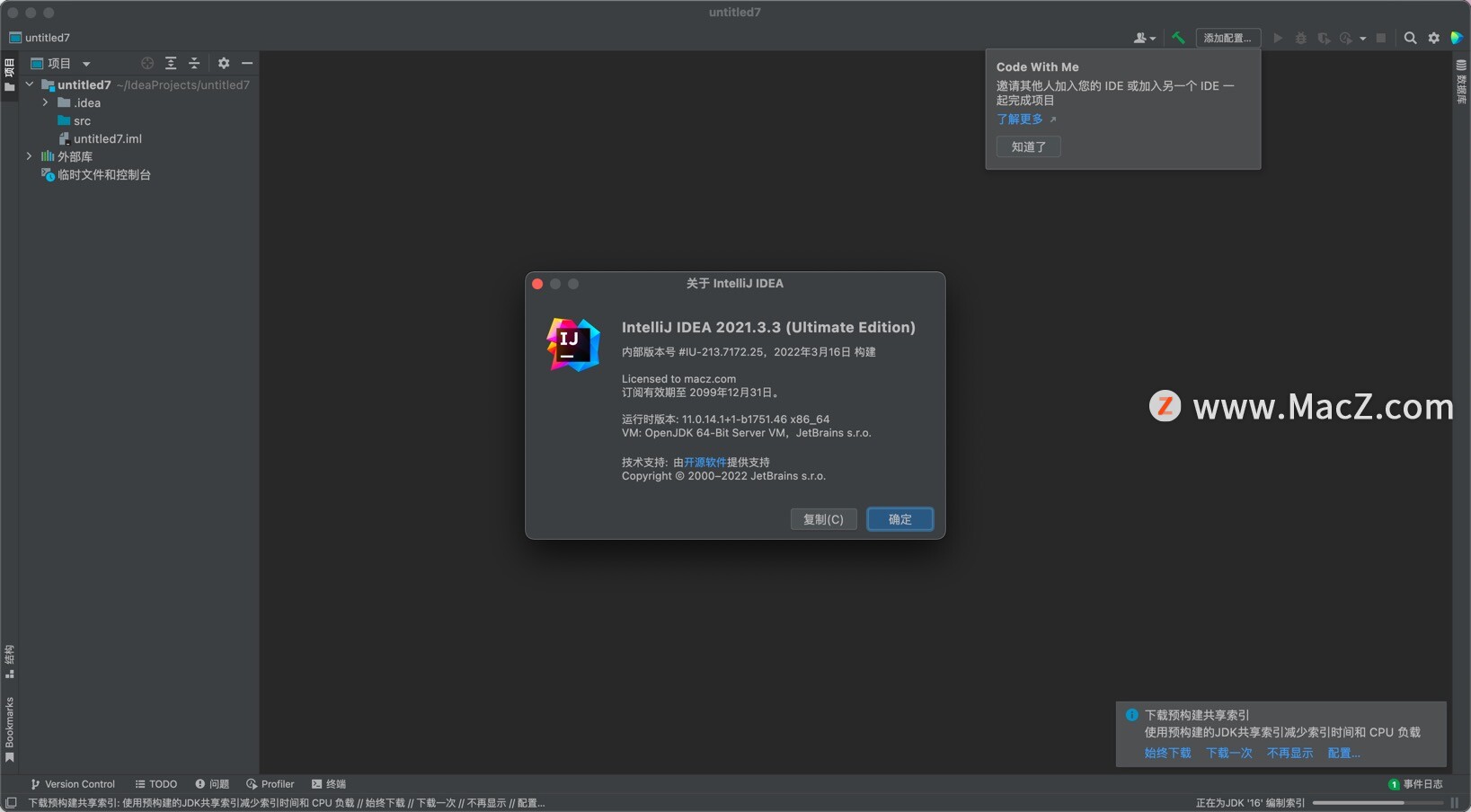This screenshot has height=812, width=1471.
Task: Expand the 外部库 node arrow
Action: (x=30, y=156)
